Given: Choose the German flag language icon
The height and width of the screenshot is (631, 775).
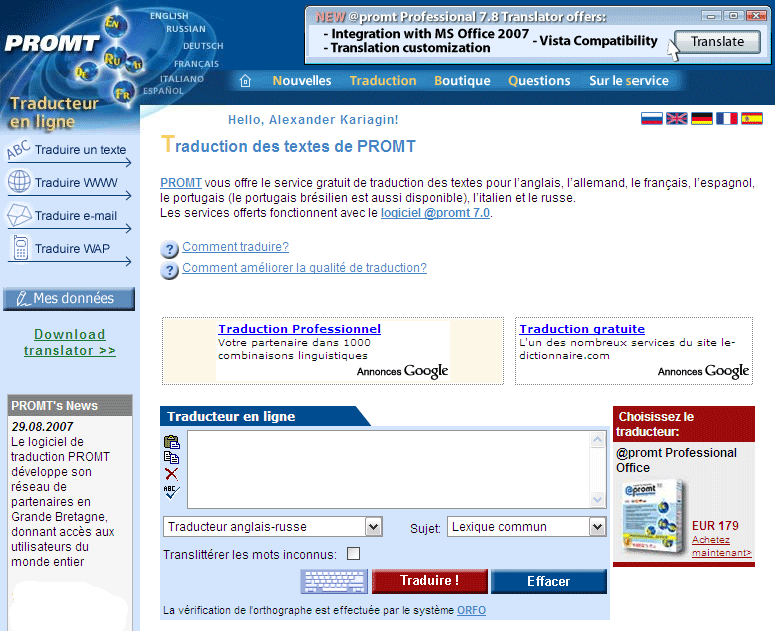Looking at the screenshot, I should tap(702, 119).
